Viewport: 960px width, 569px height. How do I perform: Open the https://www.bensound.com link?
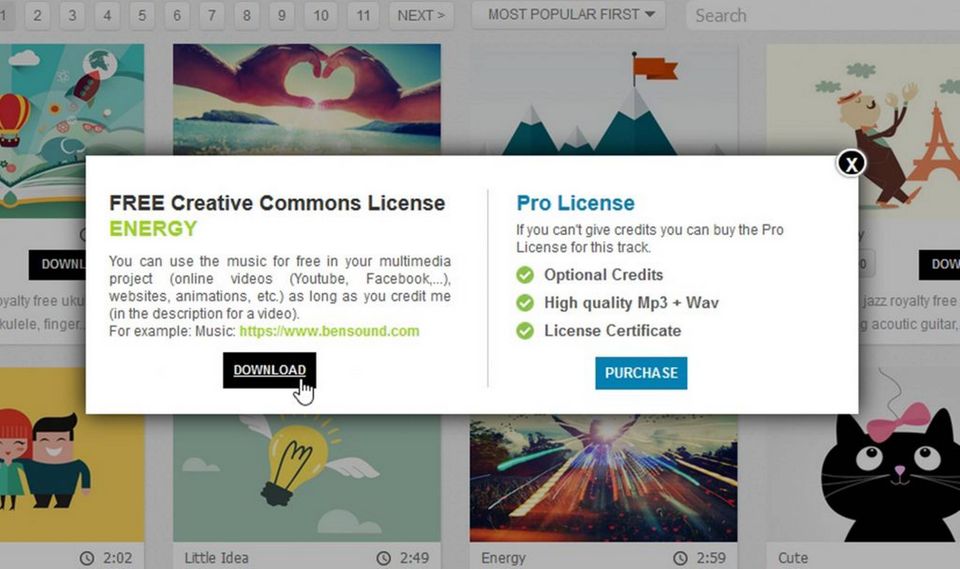329,331
